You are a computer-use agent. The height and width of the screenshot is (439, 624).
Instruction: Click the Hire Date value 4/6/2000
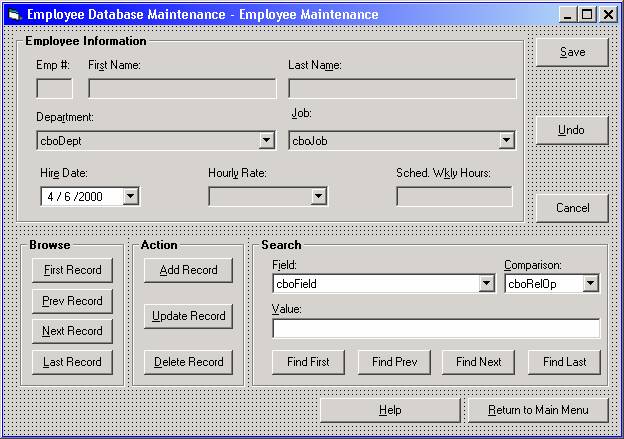click(75, 197)
